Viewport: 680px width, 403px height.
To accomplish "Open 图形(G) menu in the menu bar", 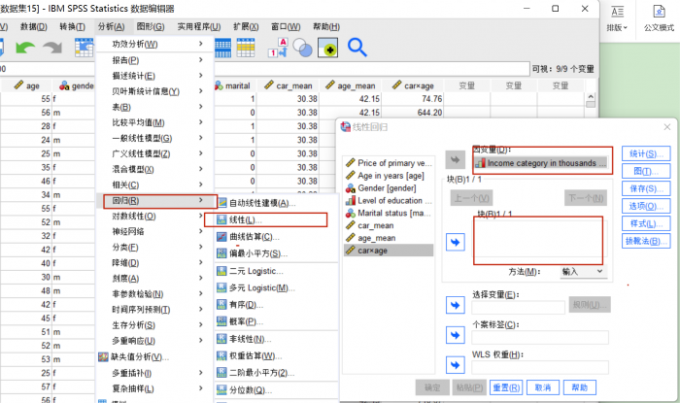I will (150, 26).
